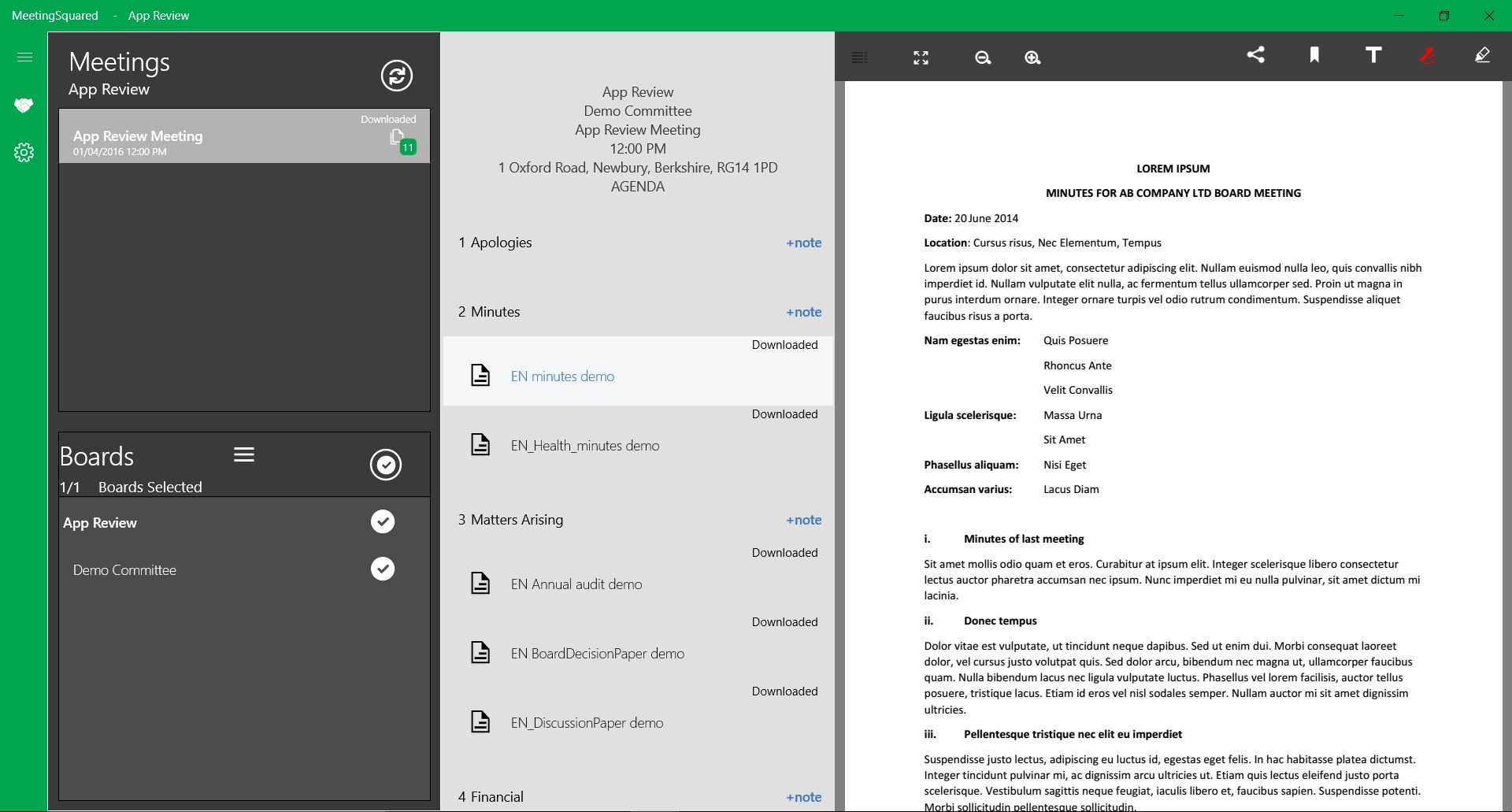Select the red highlighter pen tool
This screenshot has height=812, width=1512.
(1428, 55)
